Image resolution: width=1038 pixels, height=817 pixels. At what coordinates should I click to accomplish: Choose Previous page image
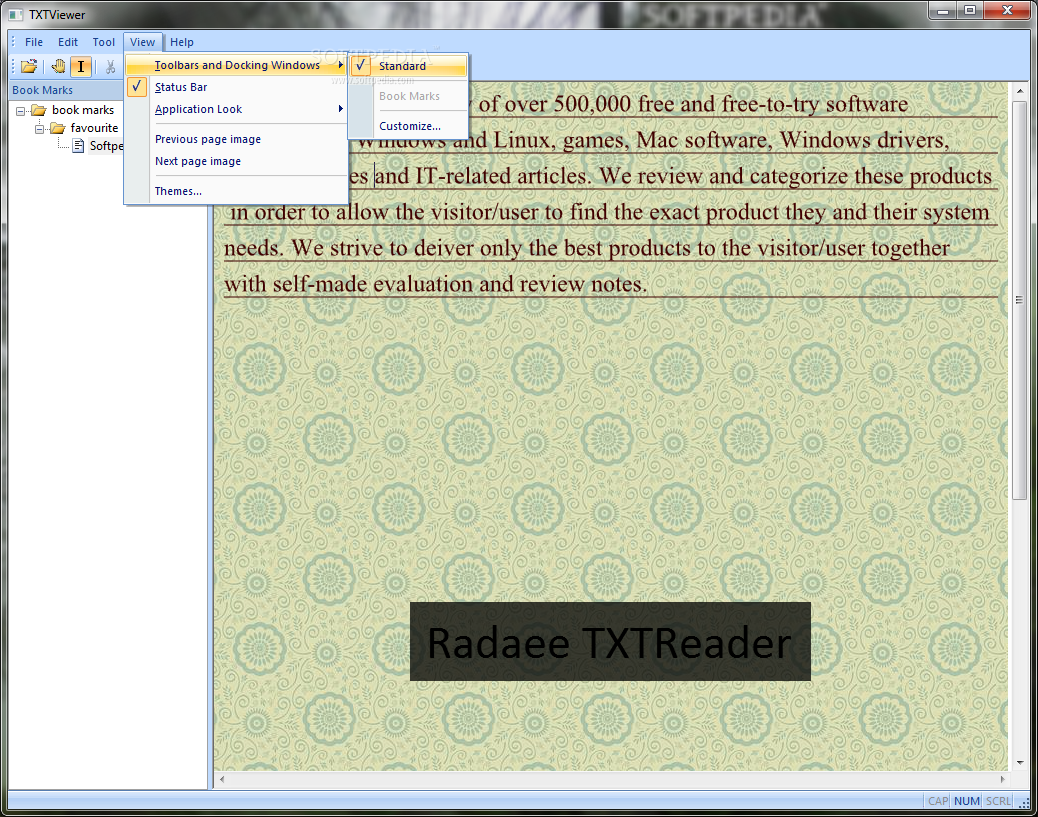click(208, 139)
